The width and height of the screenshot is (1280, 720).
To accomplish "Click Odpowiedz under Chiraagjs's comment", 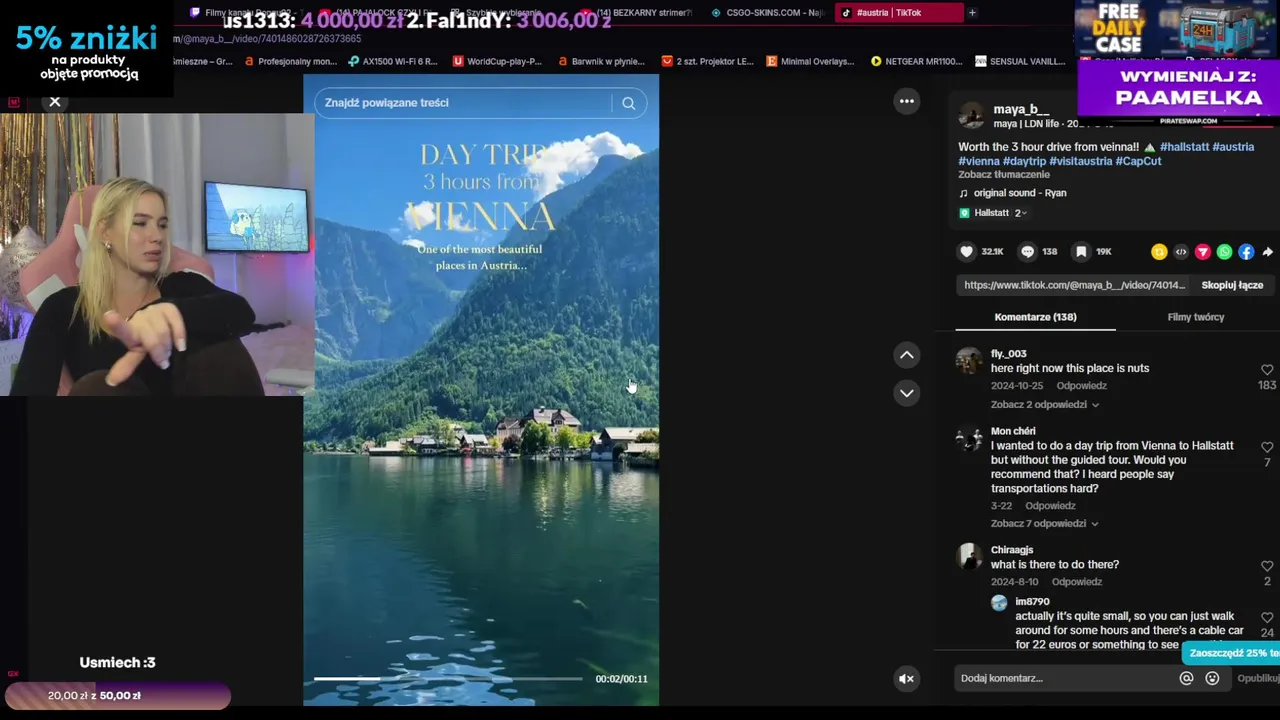I will coord(1076,582).
